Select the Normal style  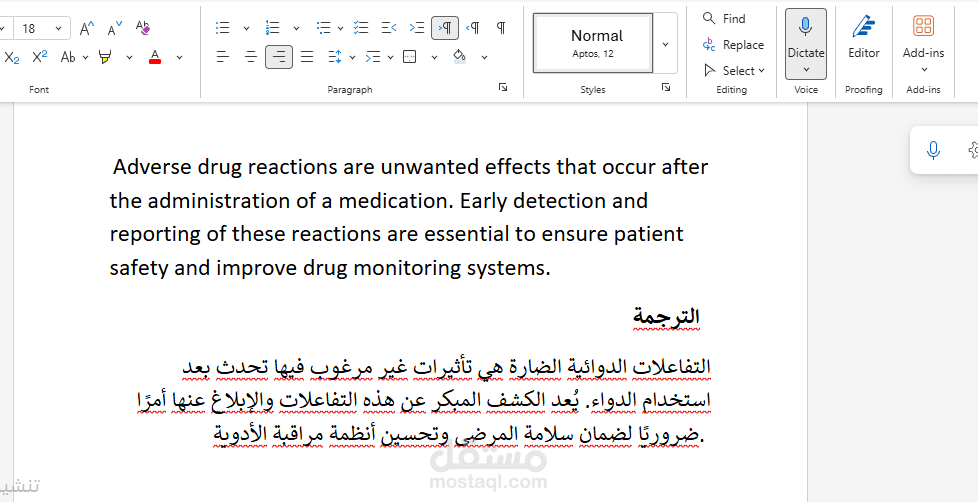(x=593, y=43)
